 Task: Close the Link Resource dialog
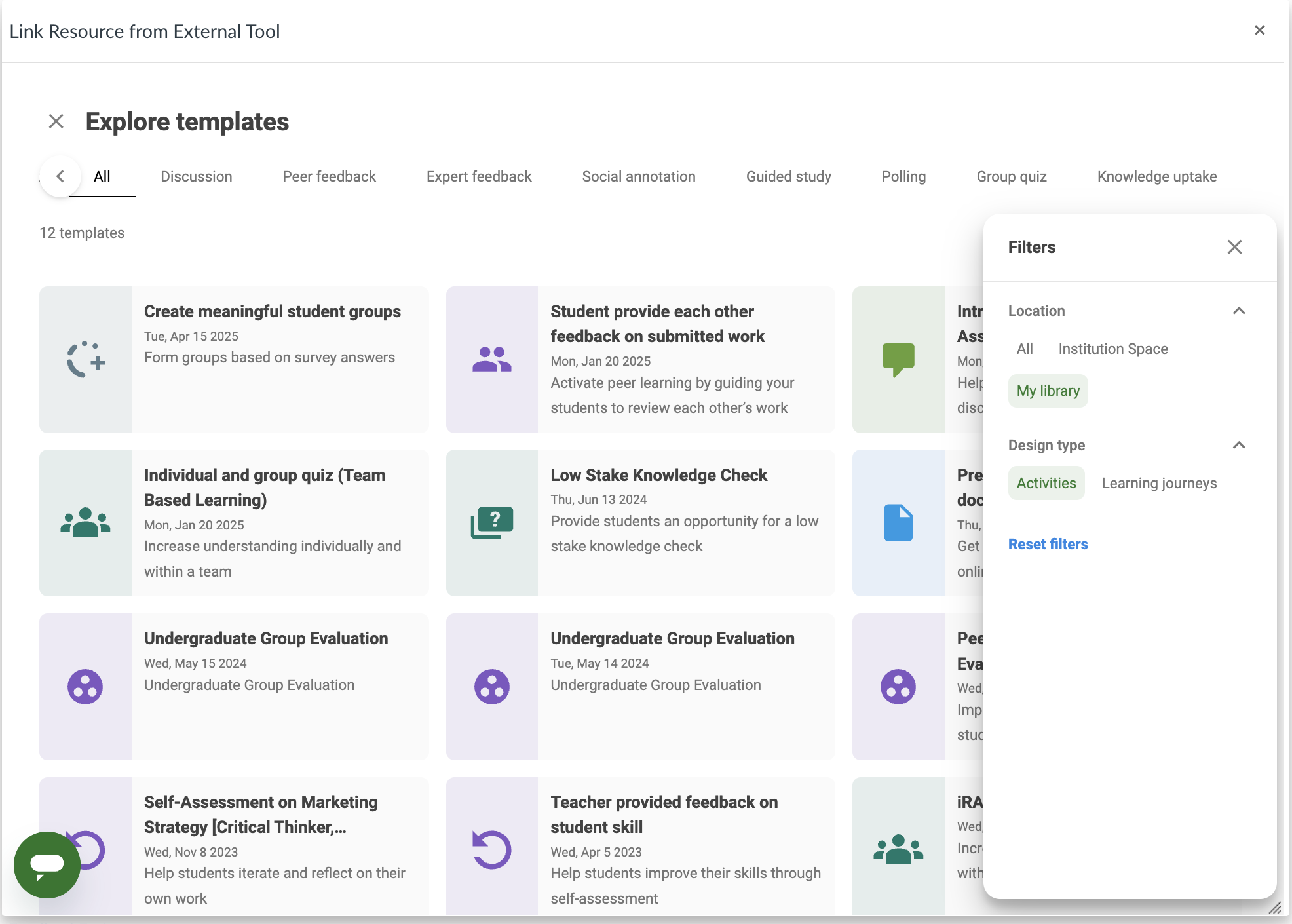(x=1259, y=30)
